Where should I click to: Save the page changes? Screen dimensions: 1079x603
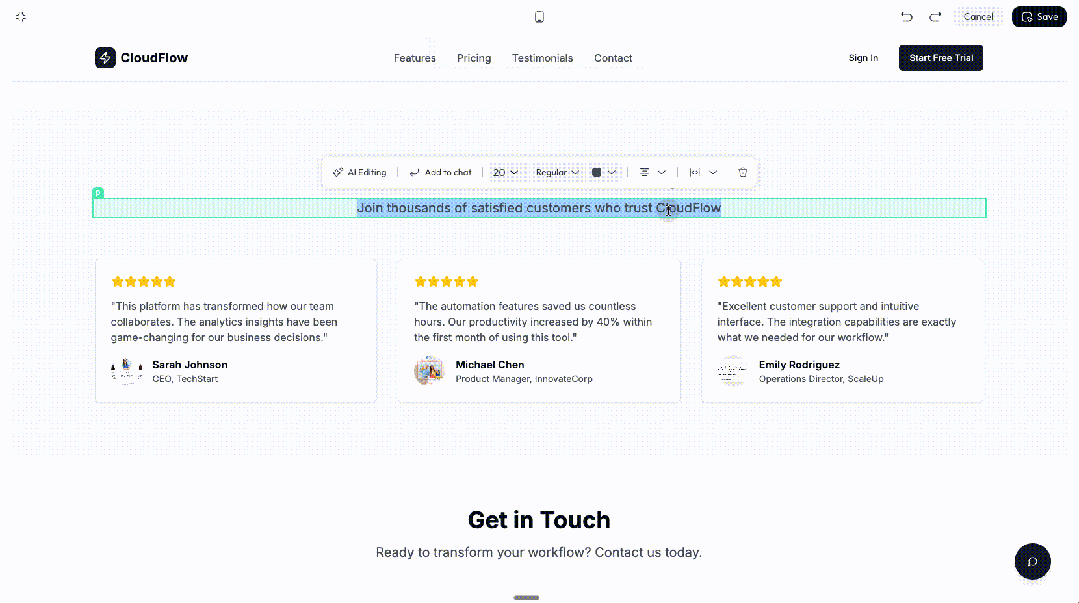coord(1039,17)
